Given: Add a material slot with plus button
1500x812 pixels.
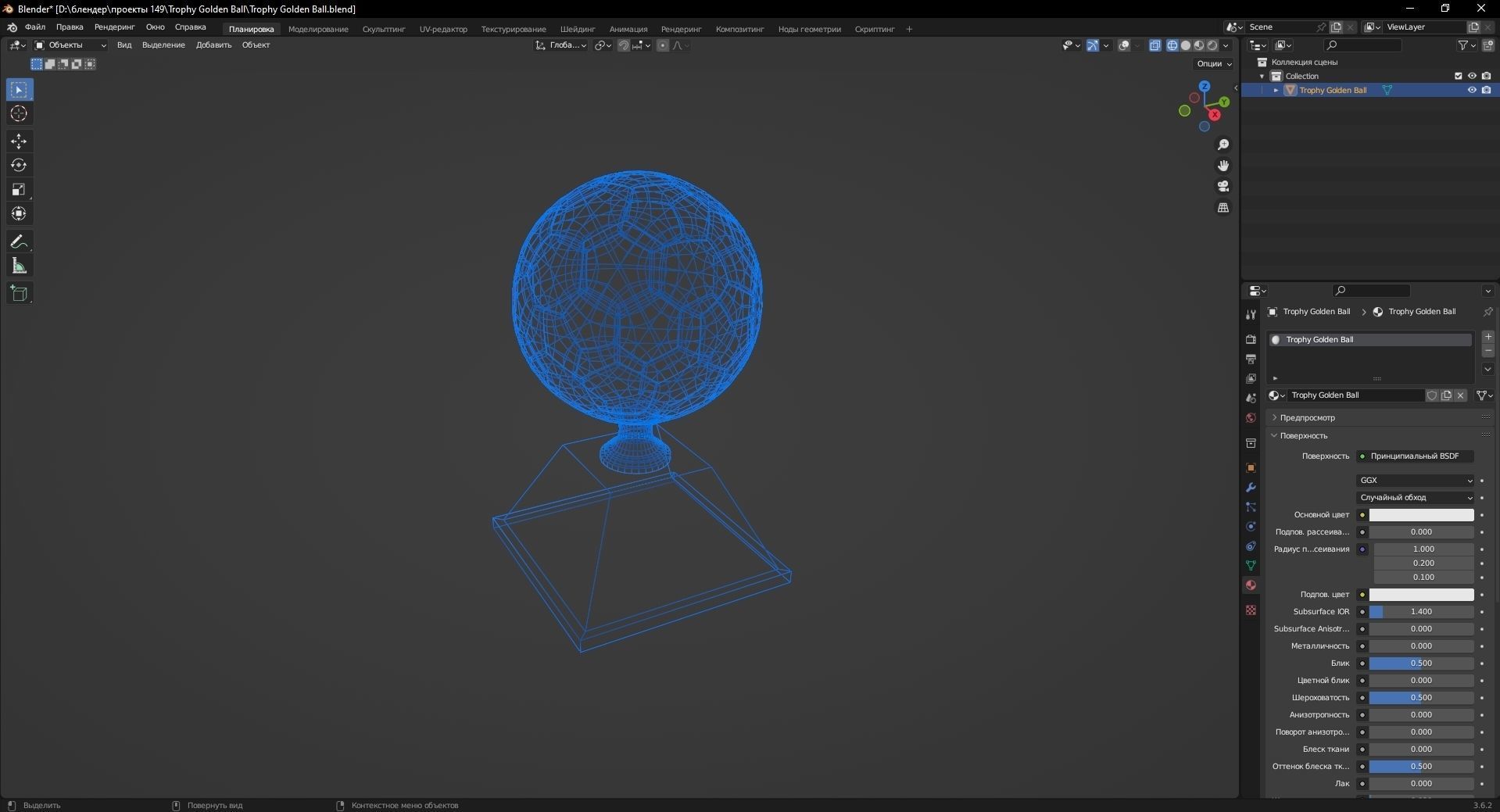Looking at the screenshot, I should tap(1488, 337).
